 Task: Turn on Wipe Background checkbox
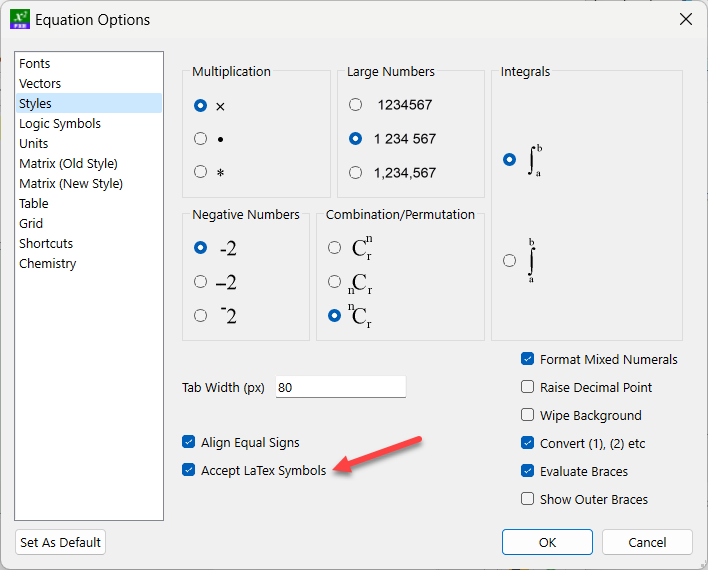tap(527, 415)
